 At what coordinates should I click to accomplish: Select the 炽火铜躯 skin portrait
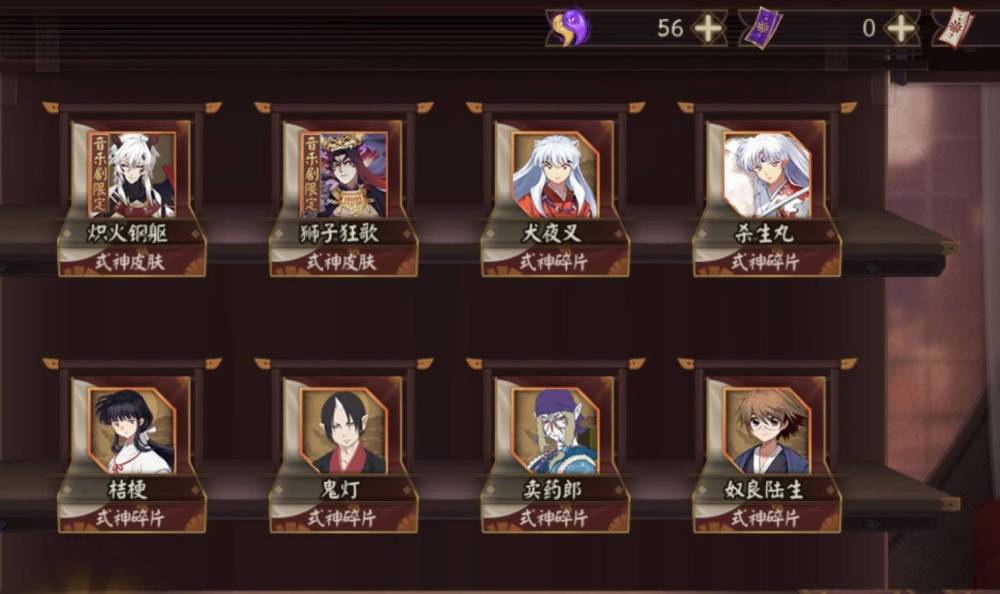coord(132,174)
